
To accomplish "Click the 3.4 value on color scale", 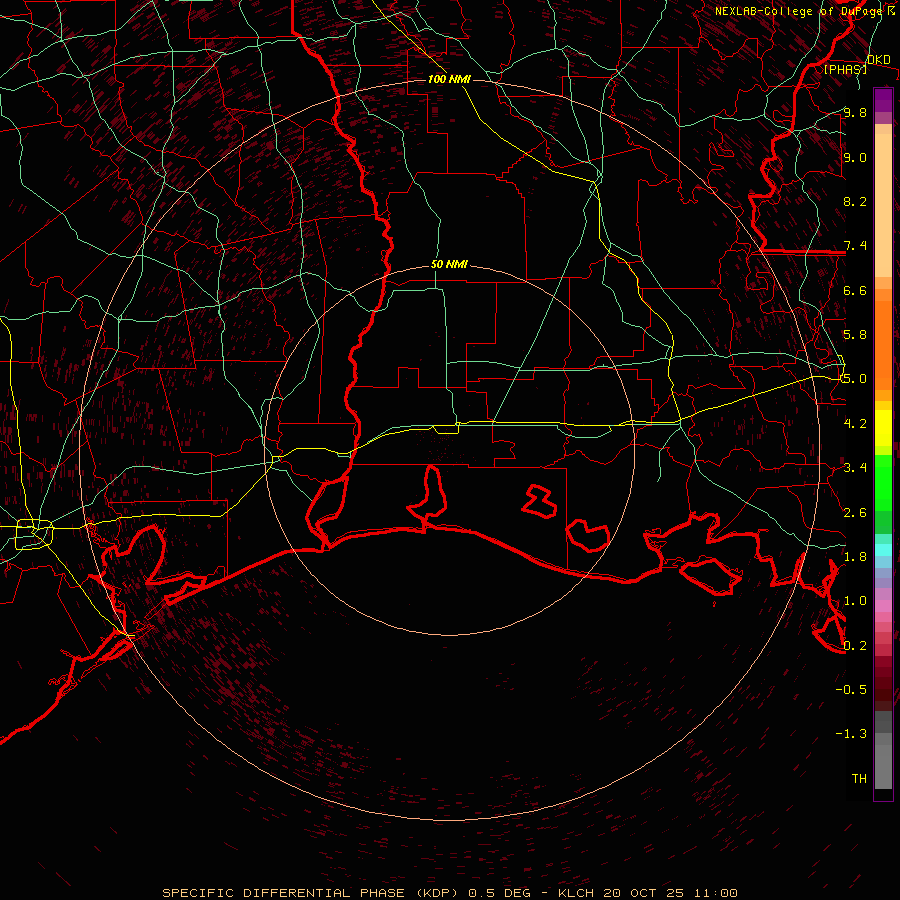I will 855,468.
